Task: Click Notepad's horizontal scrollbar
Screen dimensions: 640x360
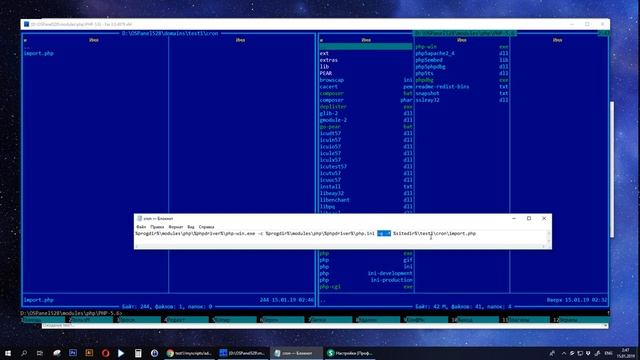Action: pos(341,246)
